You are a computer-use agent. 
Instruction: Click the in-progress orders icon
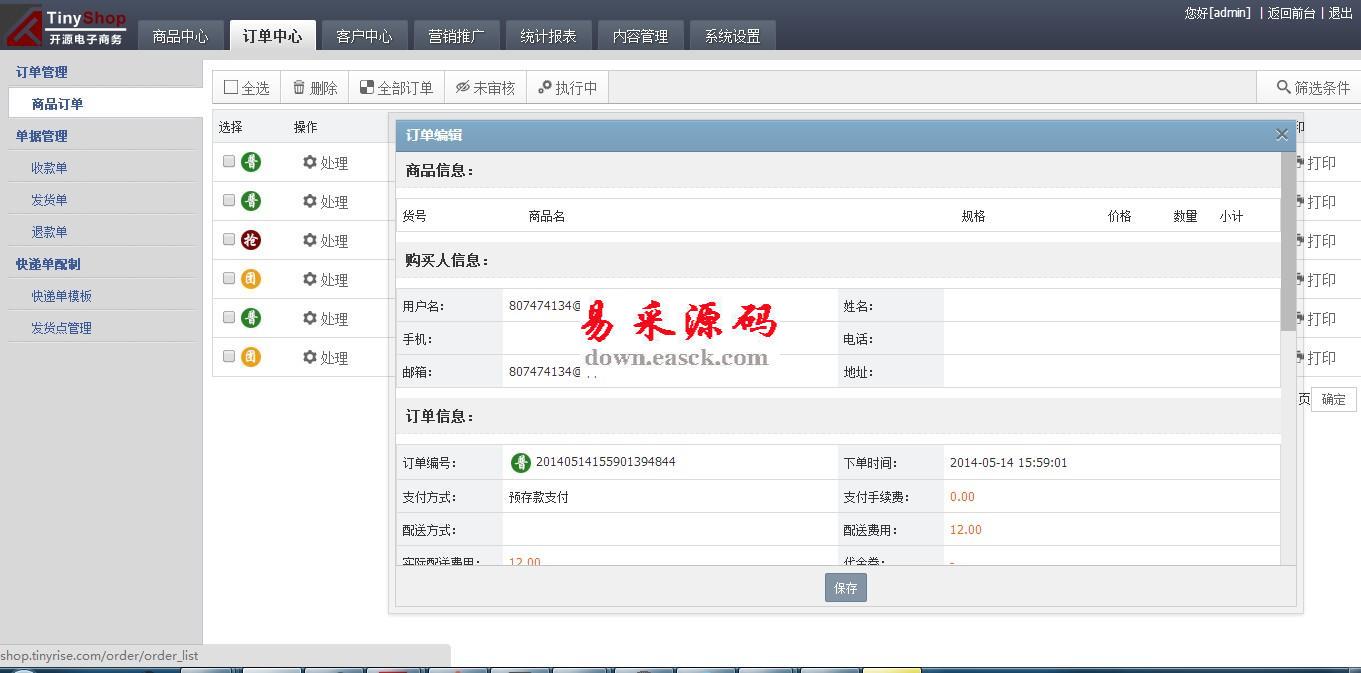pos(545,88)
